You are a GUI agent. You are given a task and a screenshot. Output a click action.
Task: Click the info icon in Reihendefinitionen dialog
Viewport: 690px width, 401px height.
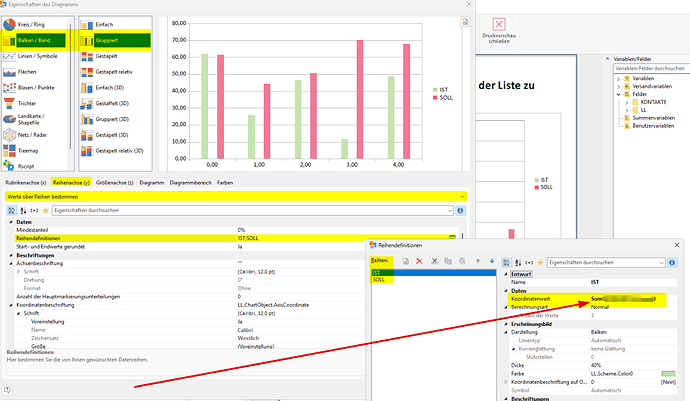click(672, 263)
